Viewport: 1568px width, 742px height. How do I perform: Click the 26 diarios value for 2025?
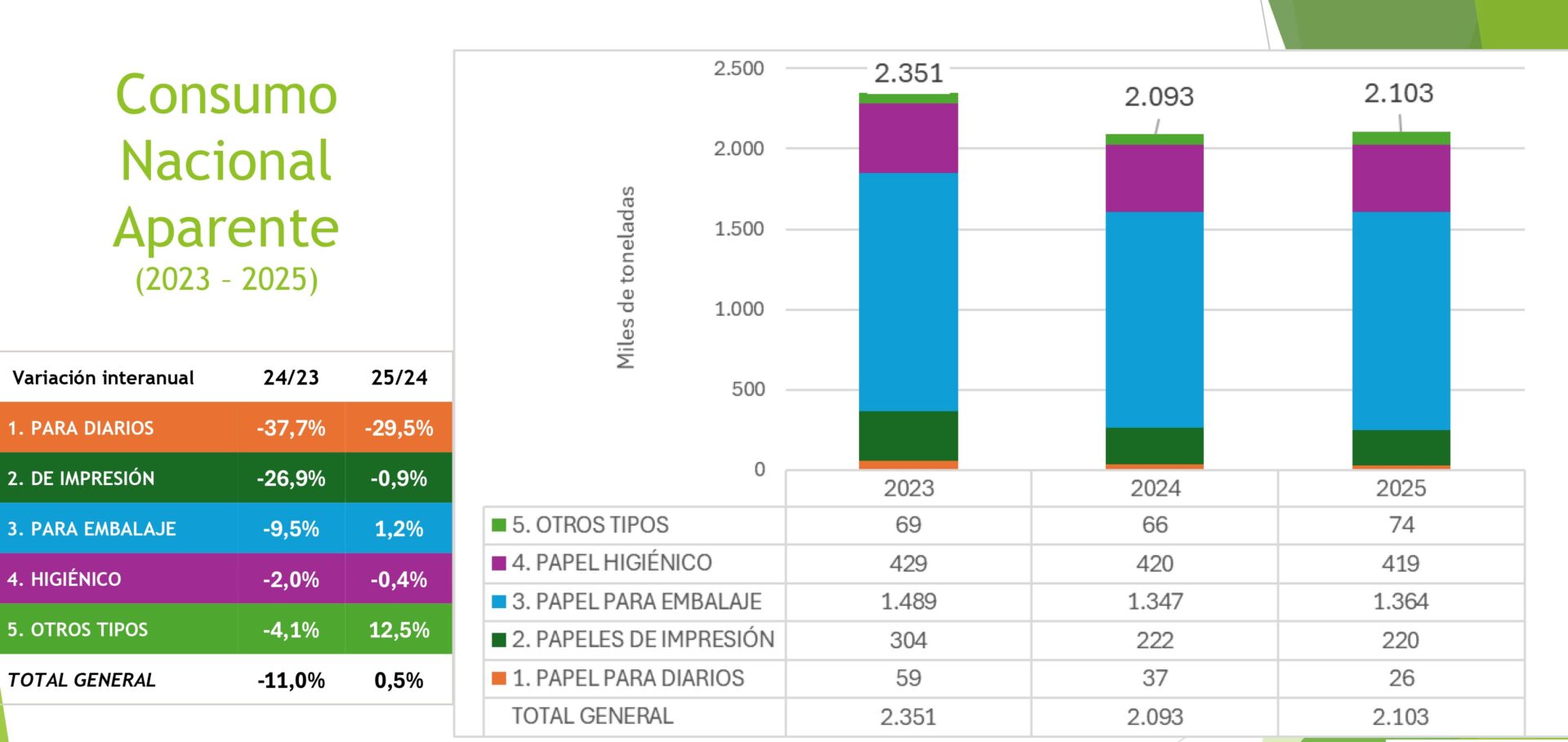(1401, 678)
